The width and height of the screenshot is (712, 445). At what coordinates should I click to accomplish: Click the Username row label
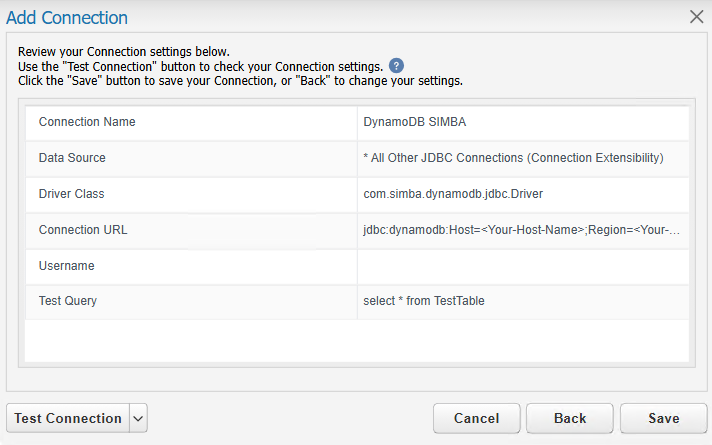pyautogui.click(x=67, y=266)
